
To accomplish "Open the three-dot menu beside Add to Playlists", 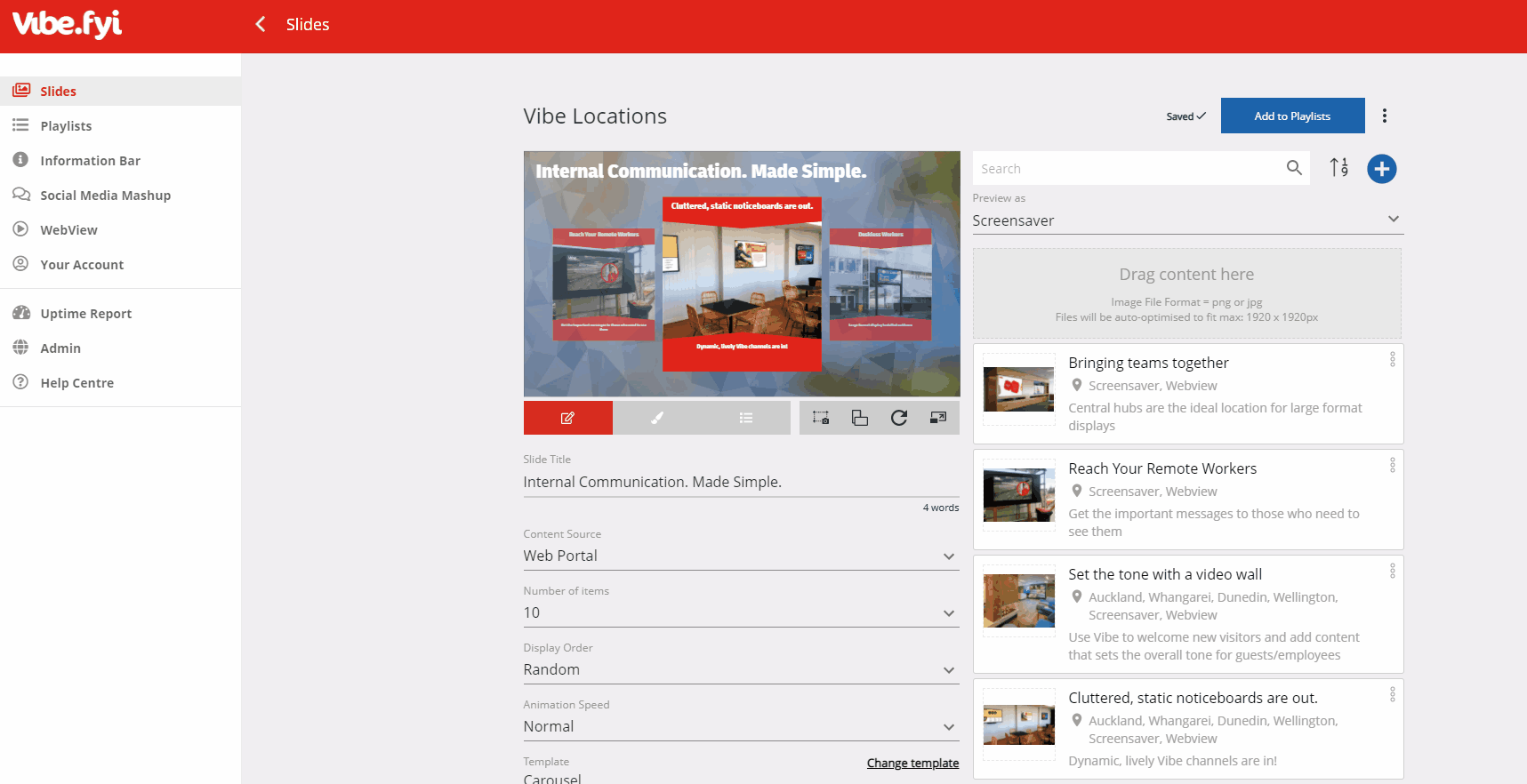I will (x=1384, y=116).
